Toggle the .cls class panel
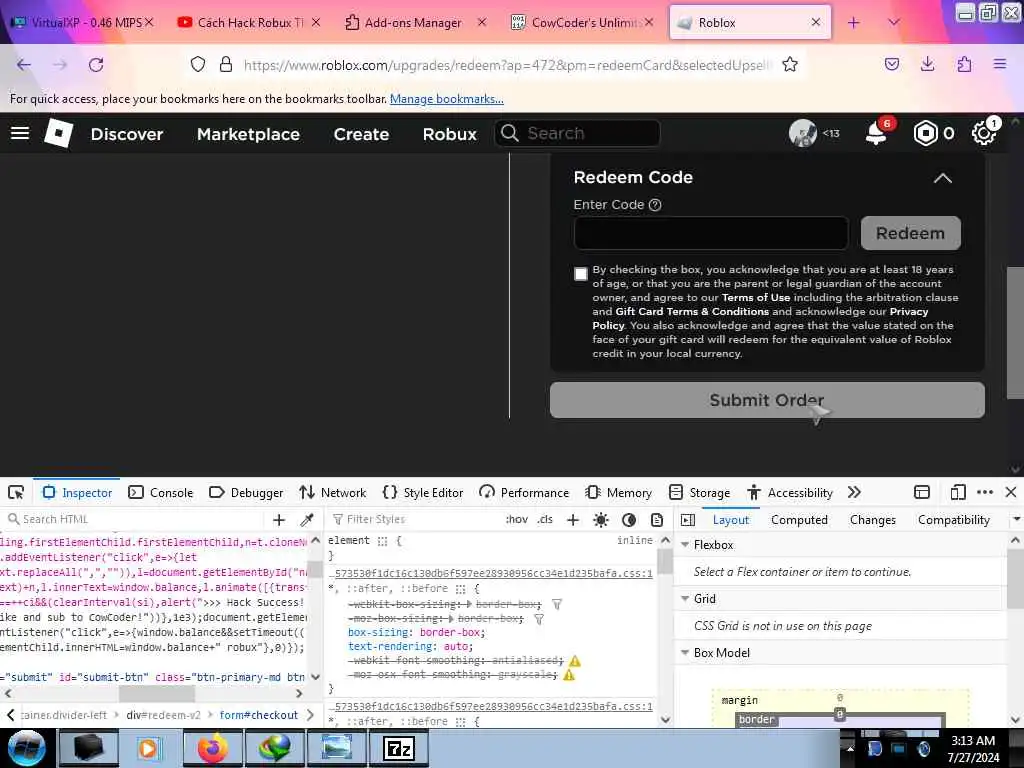1024x768 pixels. (x=545, y=520)
